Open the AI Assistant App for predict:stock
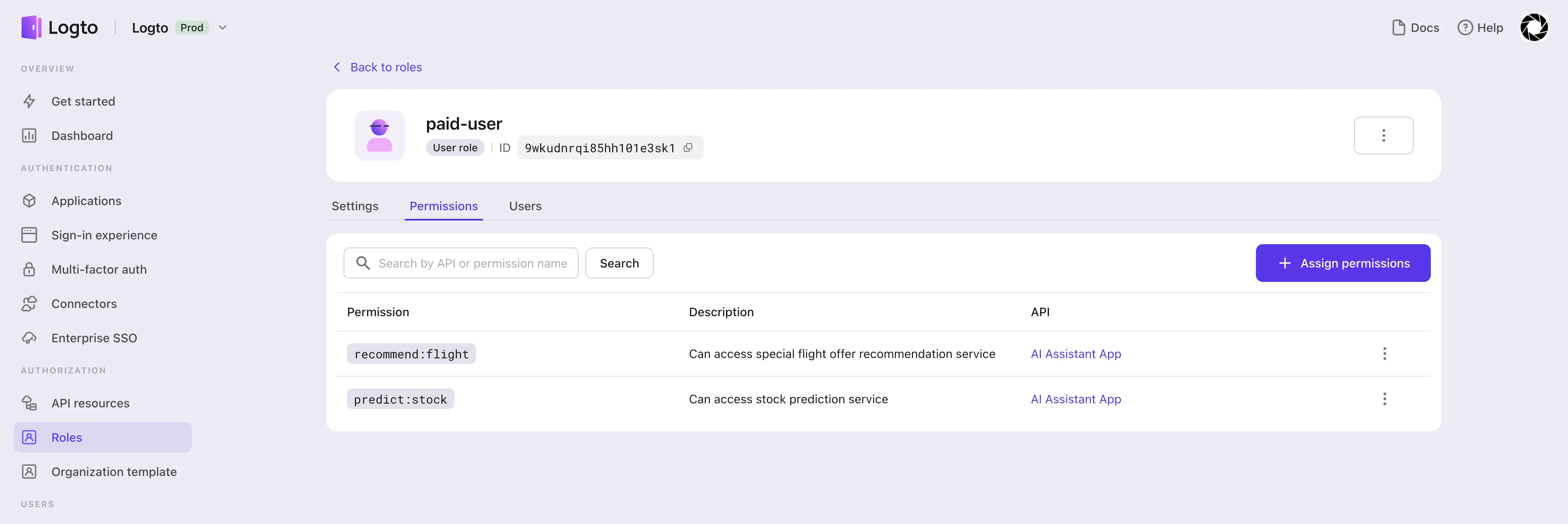The height and width of the screenshot is (524, 1568). 1076,398
